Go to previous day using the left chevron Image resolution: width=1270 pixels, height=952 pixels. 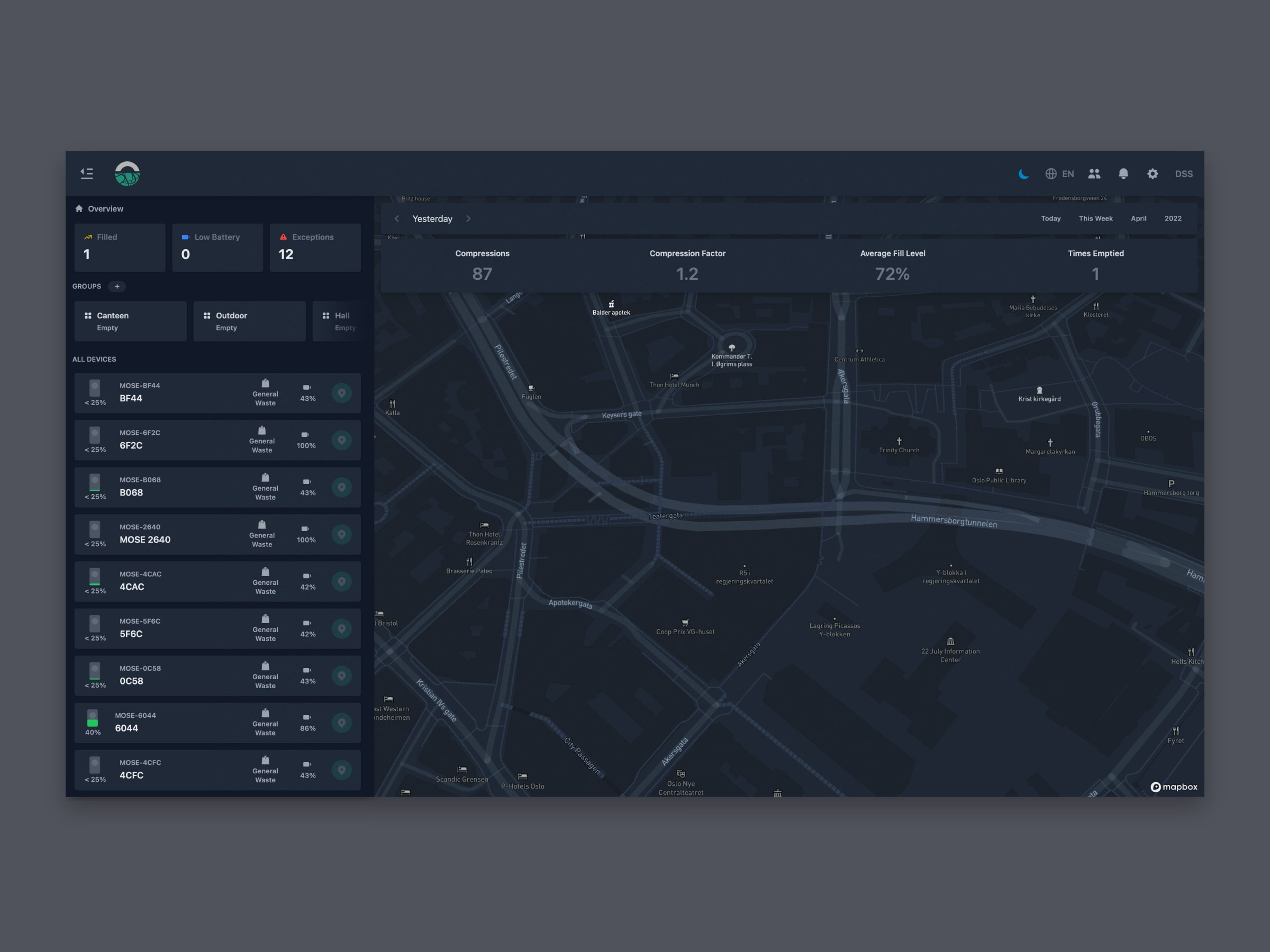click(397, 218)
